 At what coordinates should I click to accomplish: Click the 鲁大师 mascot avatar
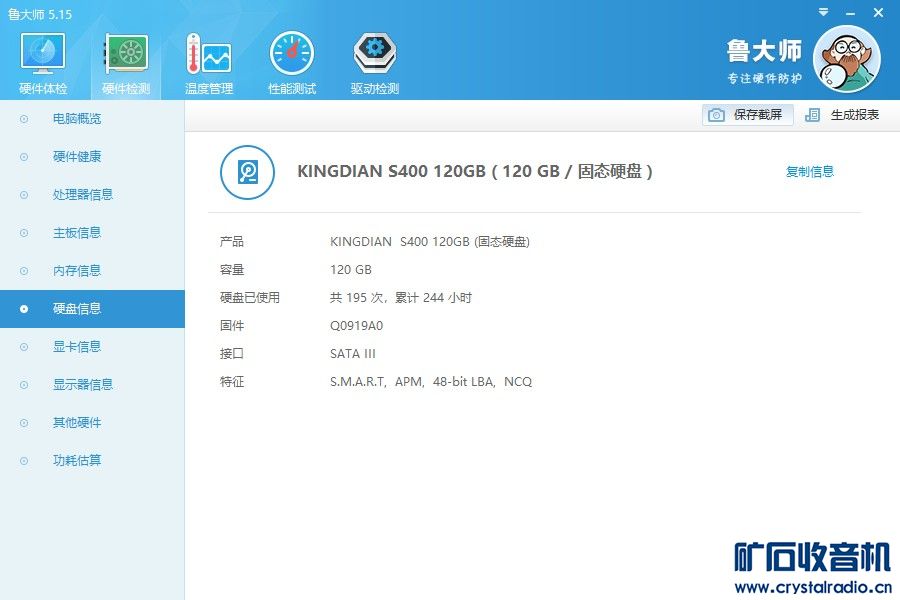[x=847, y=59]
